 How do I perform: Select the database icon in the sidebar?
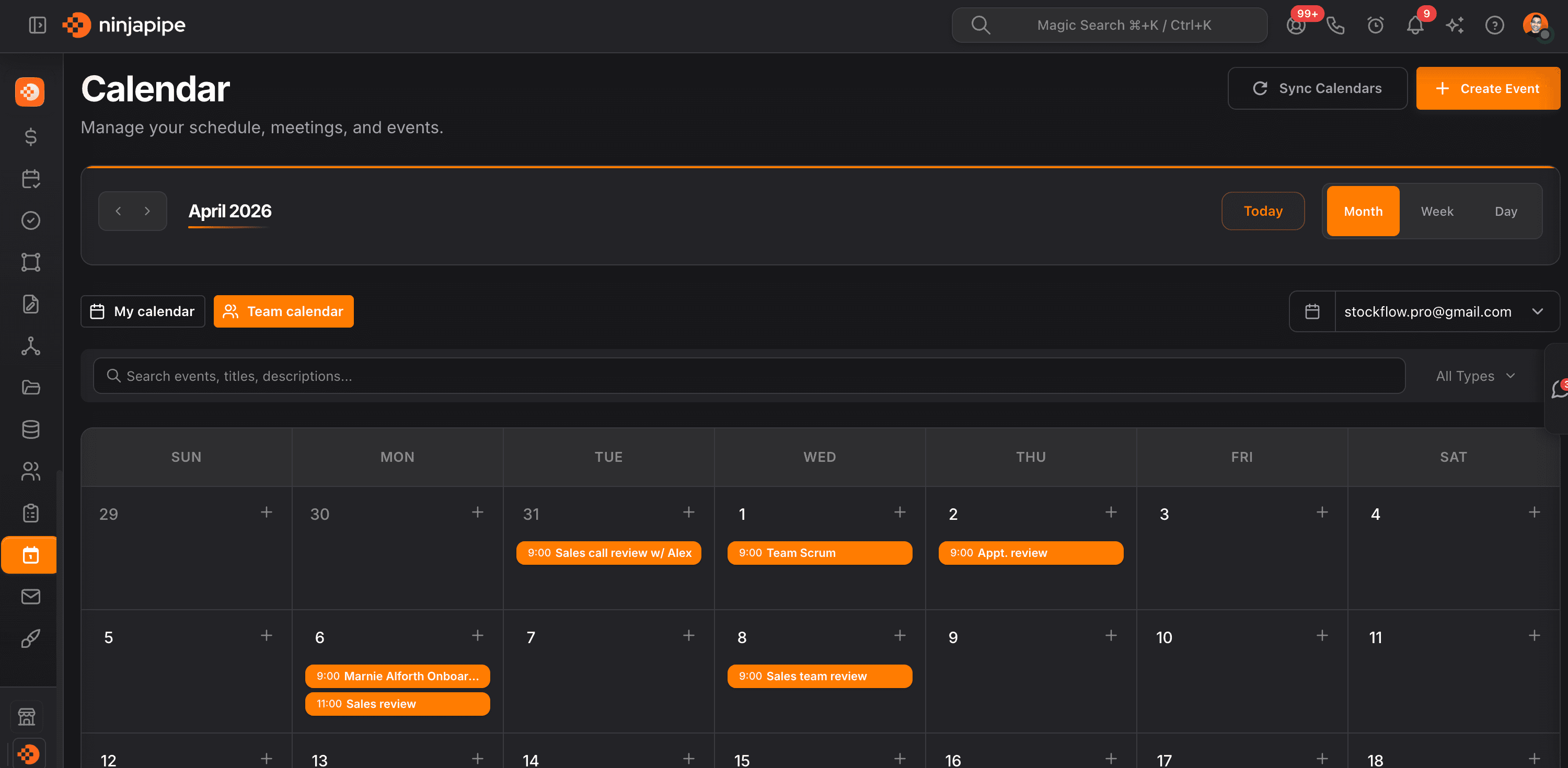(x=30, y=429)
